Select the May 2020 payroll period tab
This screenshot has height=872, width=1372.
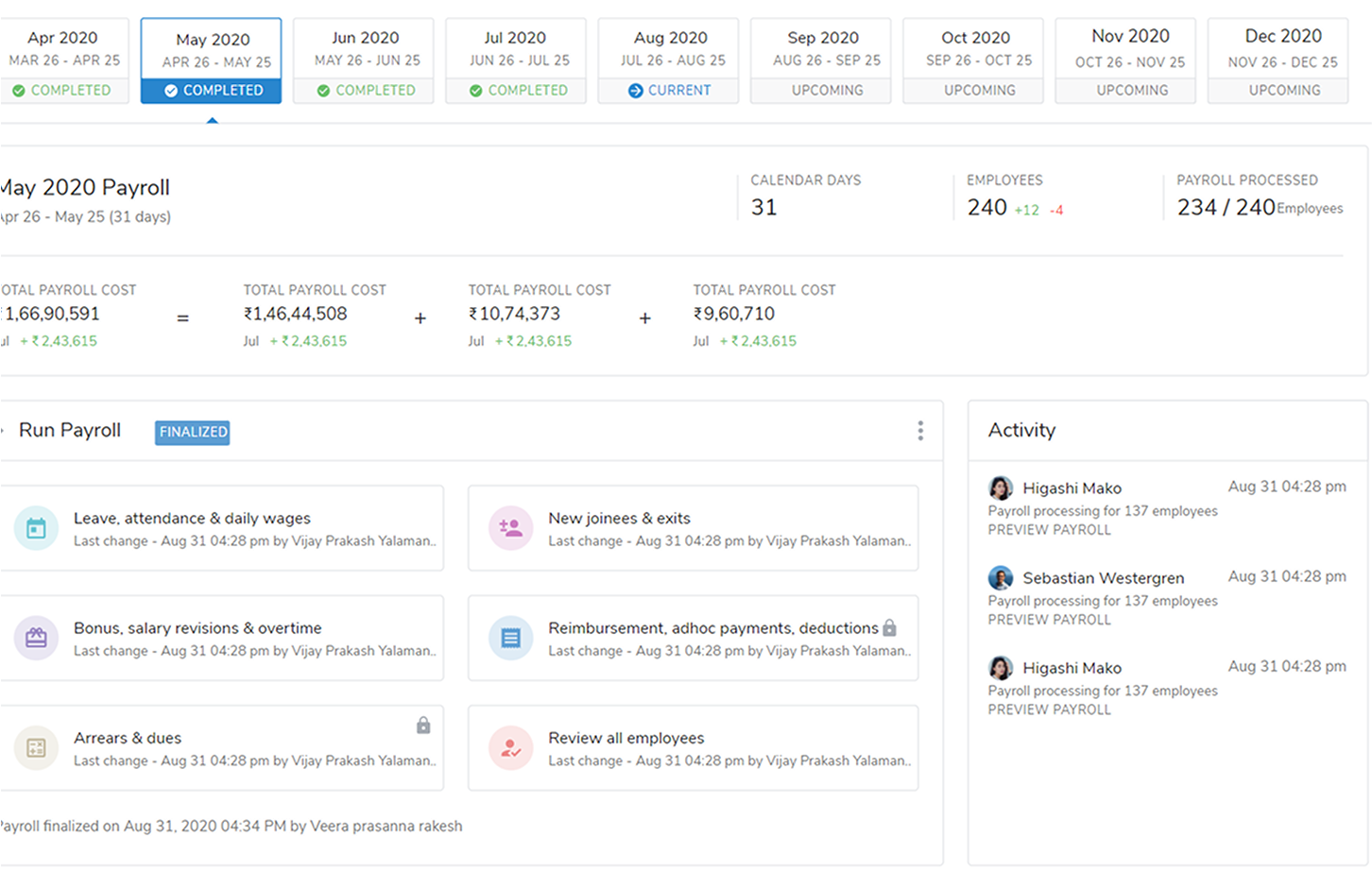coord(212,60)
